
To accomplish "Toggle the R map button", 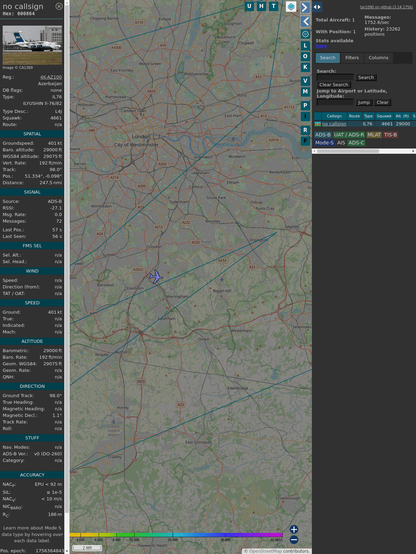I will tap(305, 130).
